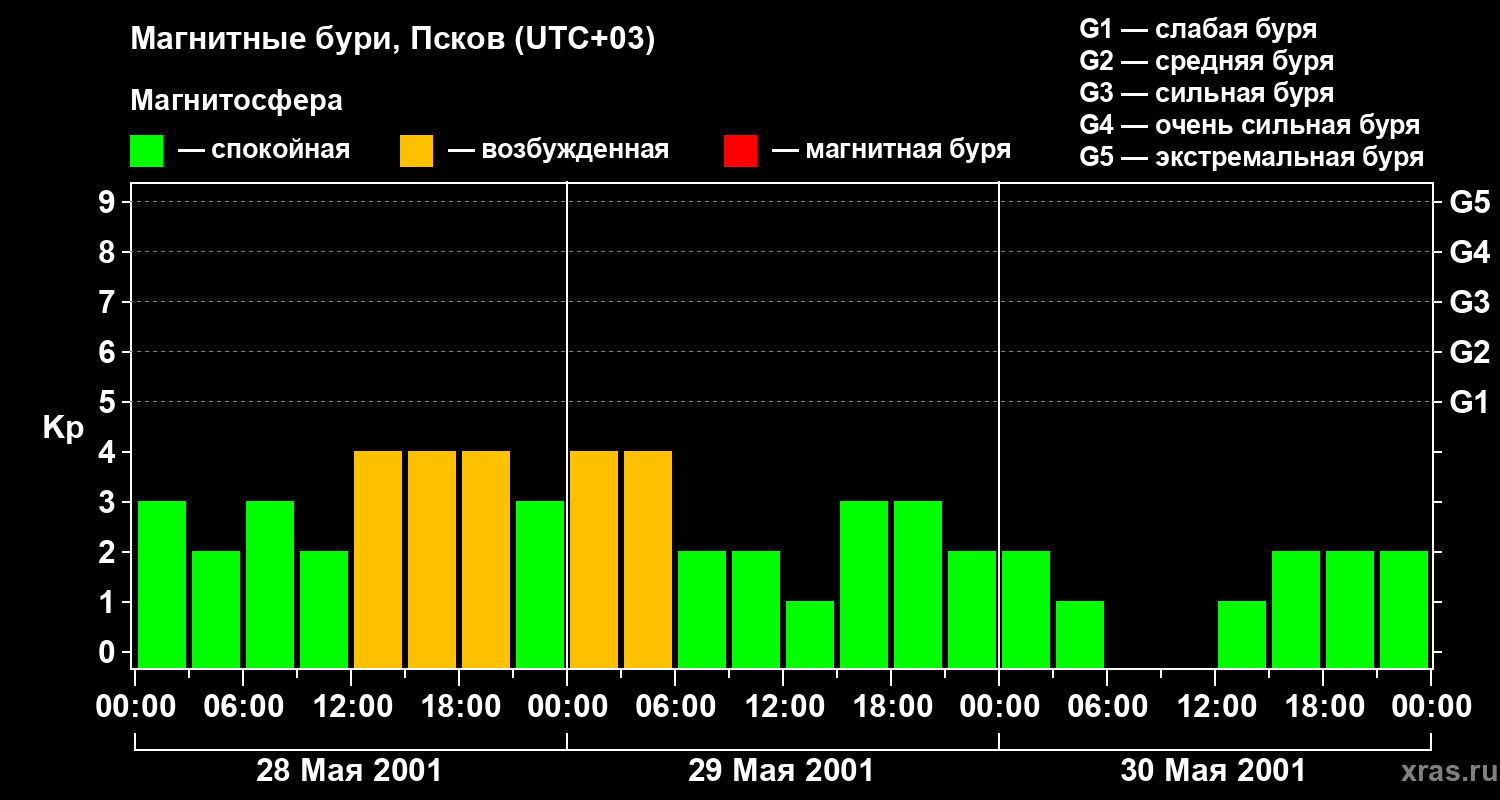Click the '06:00' time label for 29 May

coord(676,707)
